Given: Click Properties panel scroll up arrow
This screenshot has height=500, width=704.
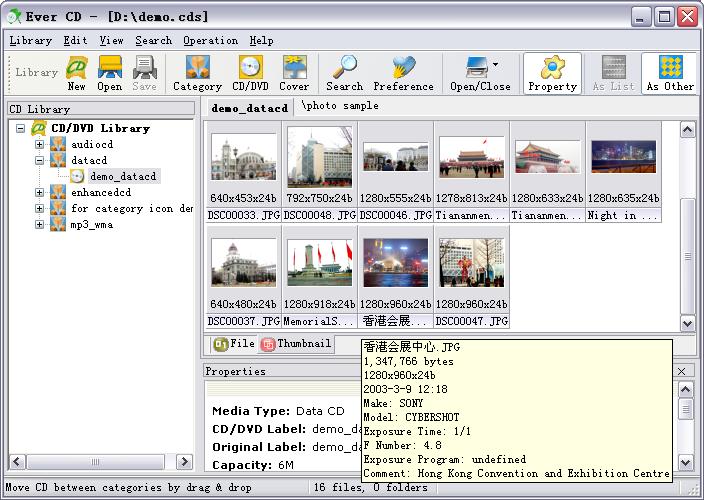Looking at the screenshot, I should point(686,390).
